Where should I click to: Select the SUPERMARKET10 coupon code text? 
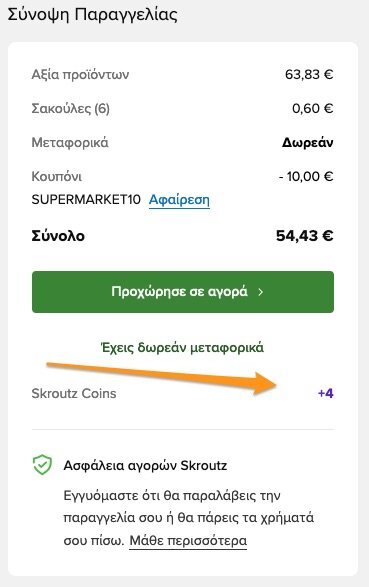pos(86,200)
